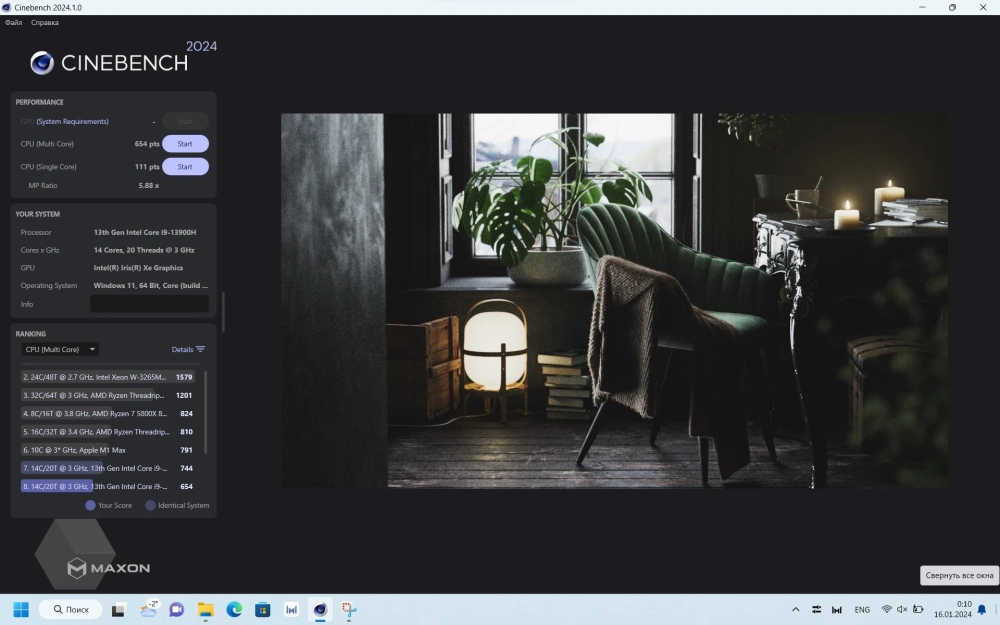This screenshot has width=1000, height=625.
Task: Click the Details filter icon in Ranking
Action: point(200,349)
